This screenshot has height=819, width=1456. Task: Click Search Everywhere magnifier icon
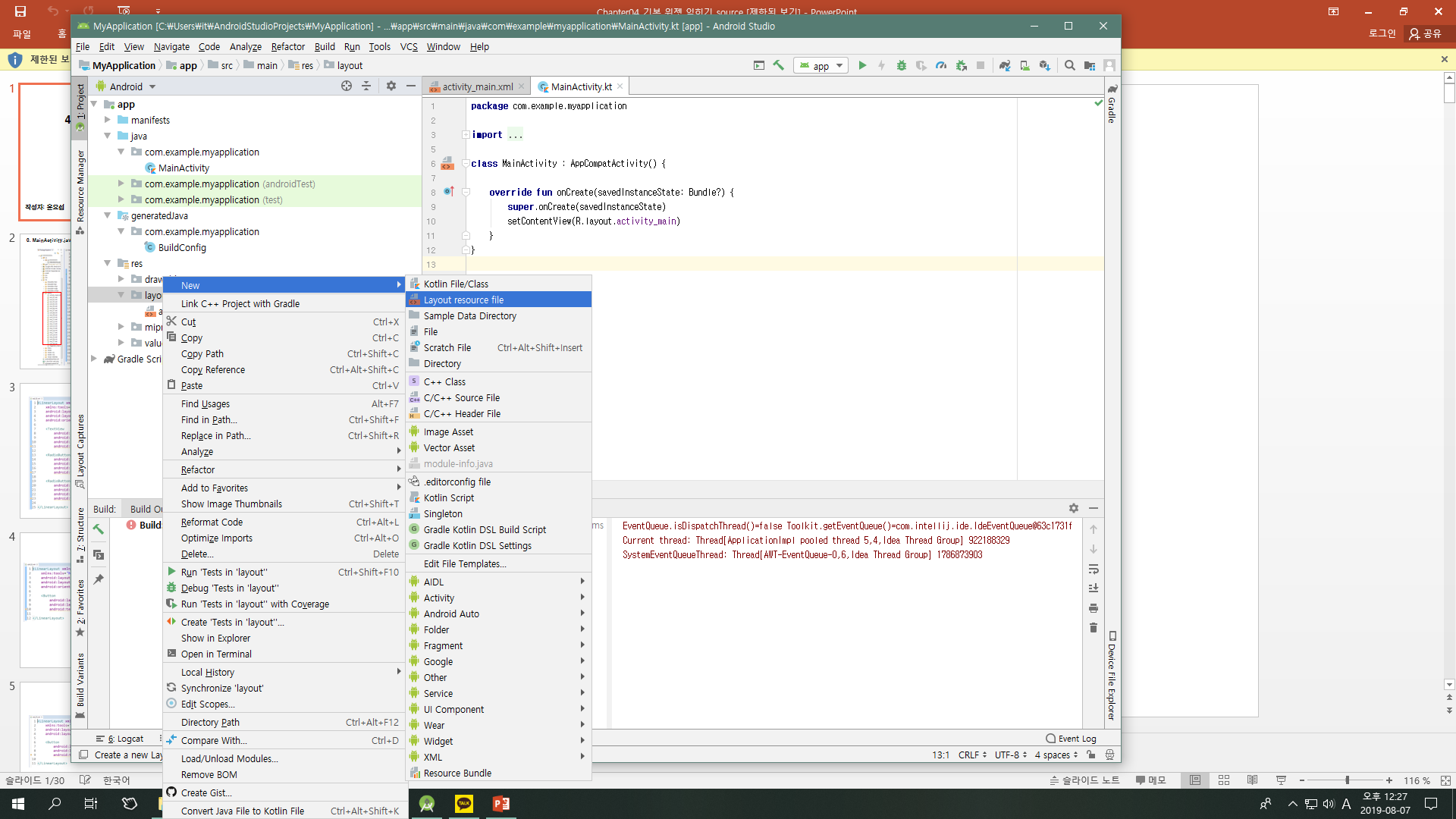(1069, 66)
